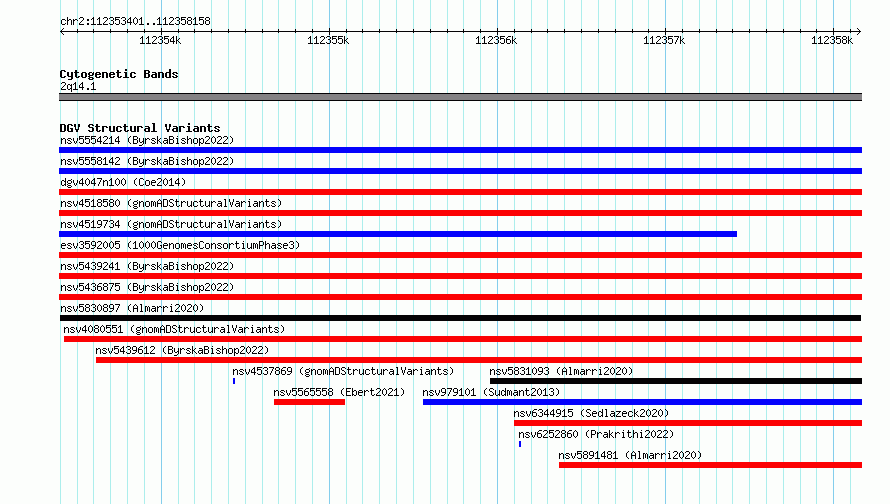Image resolution: width=890 pixels, height=504 pixels.
Task: Click the chr2:112353401..112358158 coordinate label
Action: coord(135,21)
